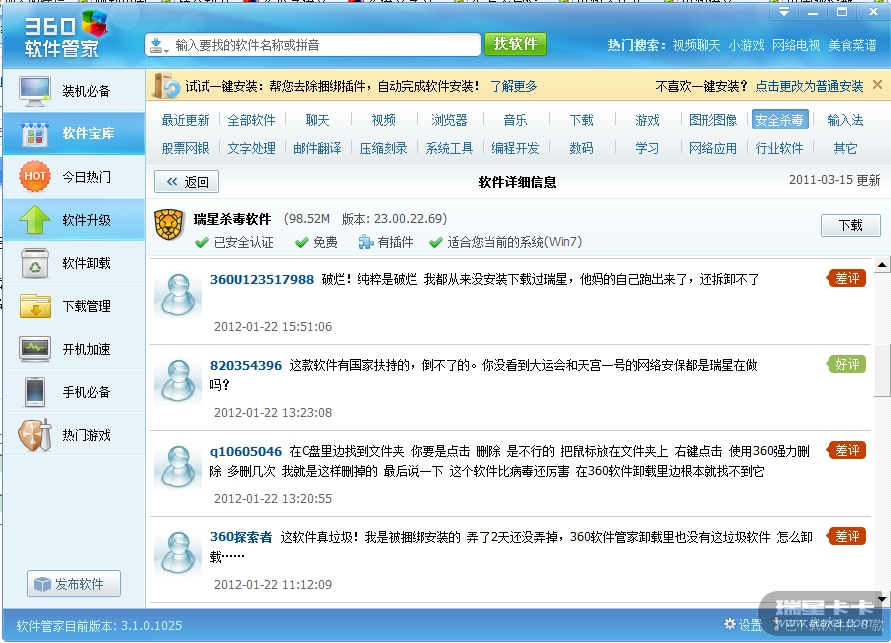Click the software search input field
Viewport: 891px width, 643px height.
(x=313, y=45)
